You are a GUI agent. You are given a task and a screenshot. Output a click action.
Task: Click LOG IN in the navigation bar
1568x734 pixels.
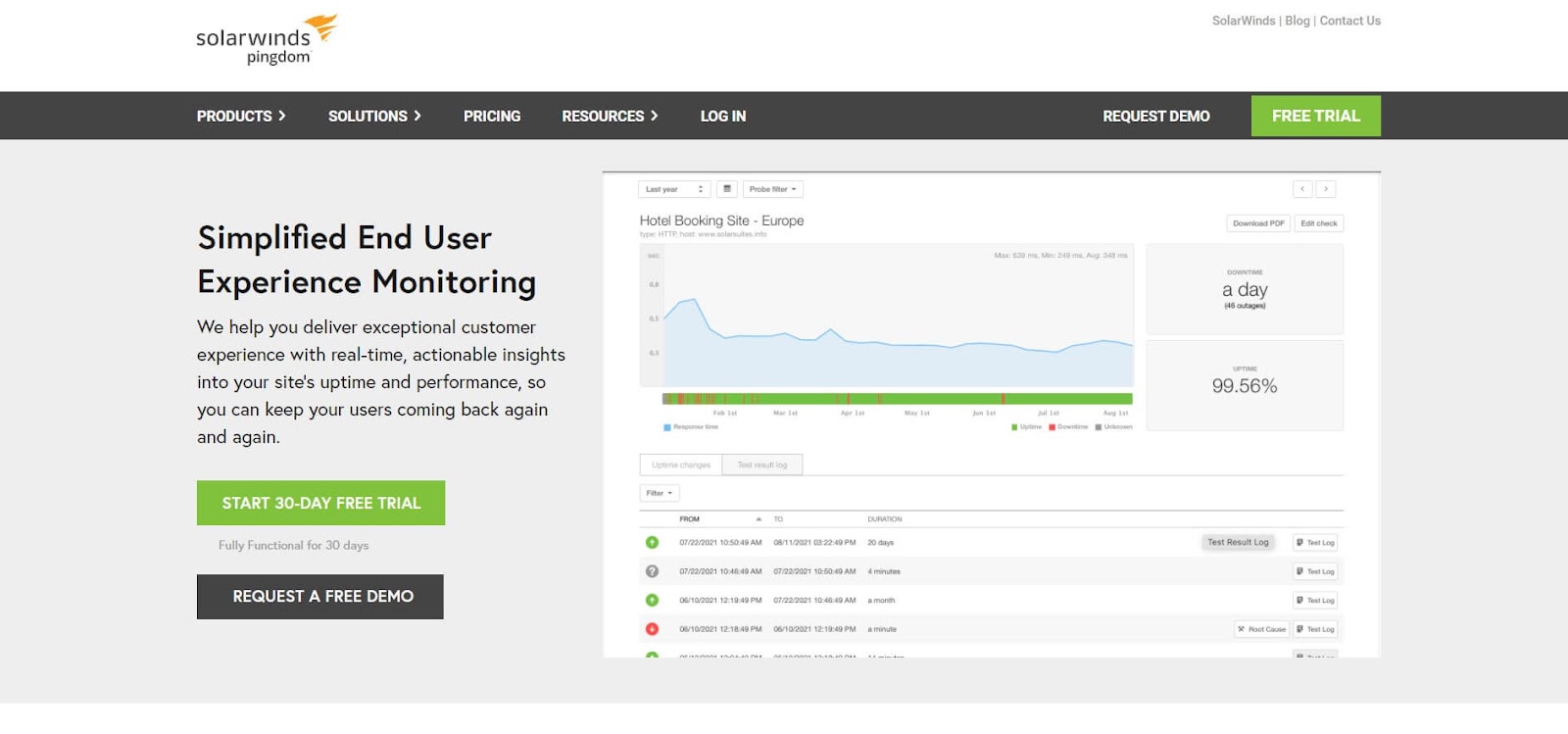[723, 116]
